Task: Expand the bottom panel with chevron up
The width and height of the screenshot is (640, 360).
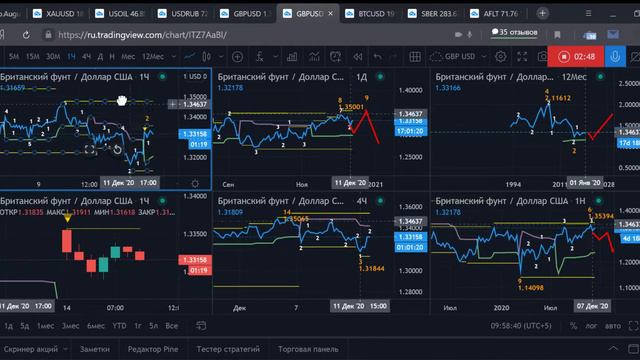Action: point(613,348)
